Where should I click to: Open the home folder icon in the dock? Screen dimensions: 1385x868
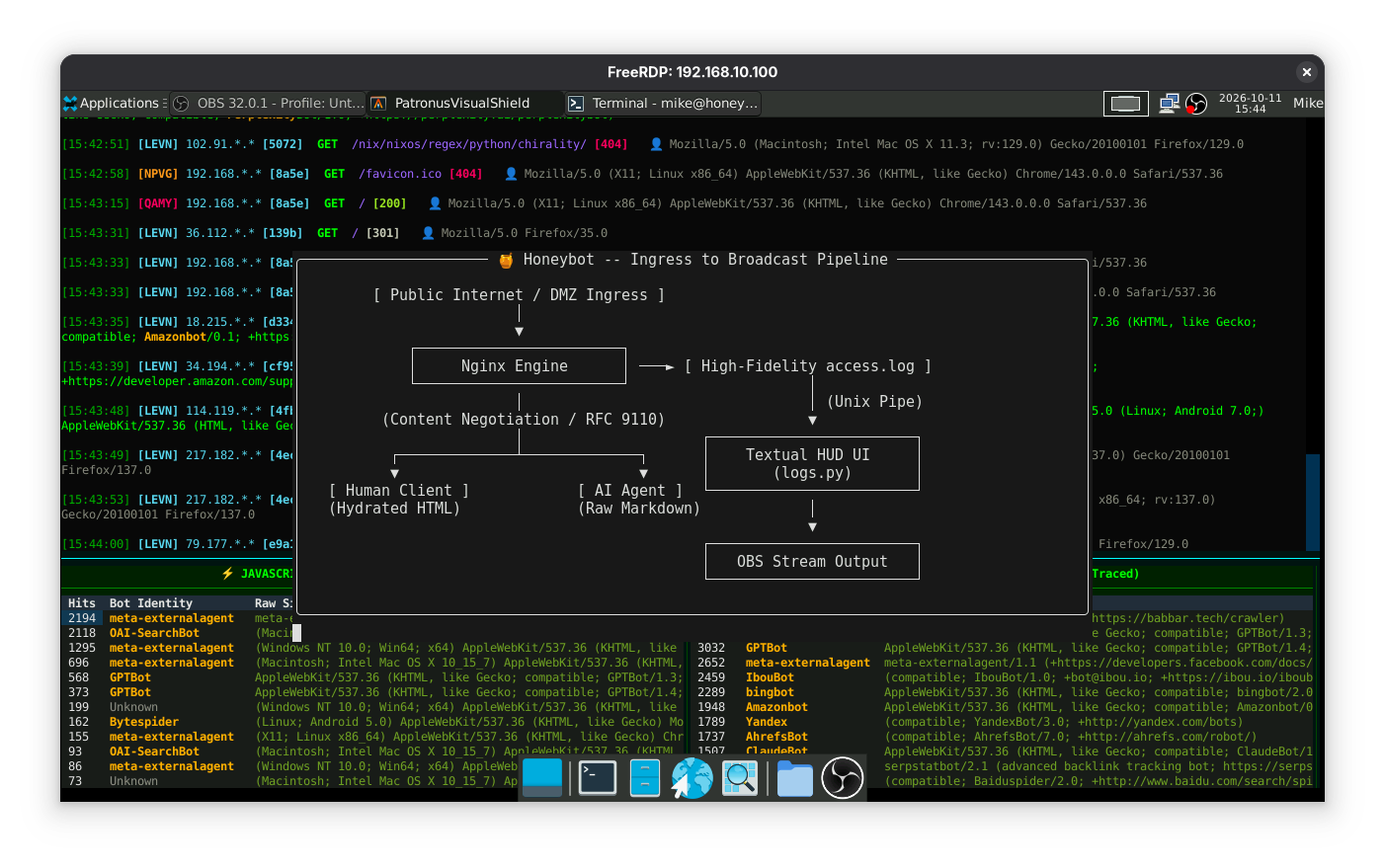click(795, 778)
